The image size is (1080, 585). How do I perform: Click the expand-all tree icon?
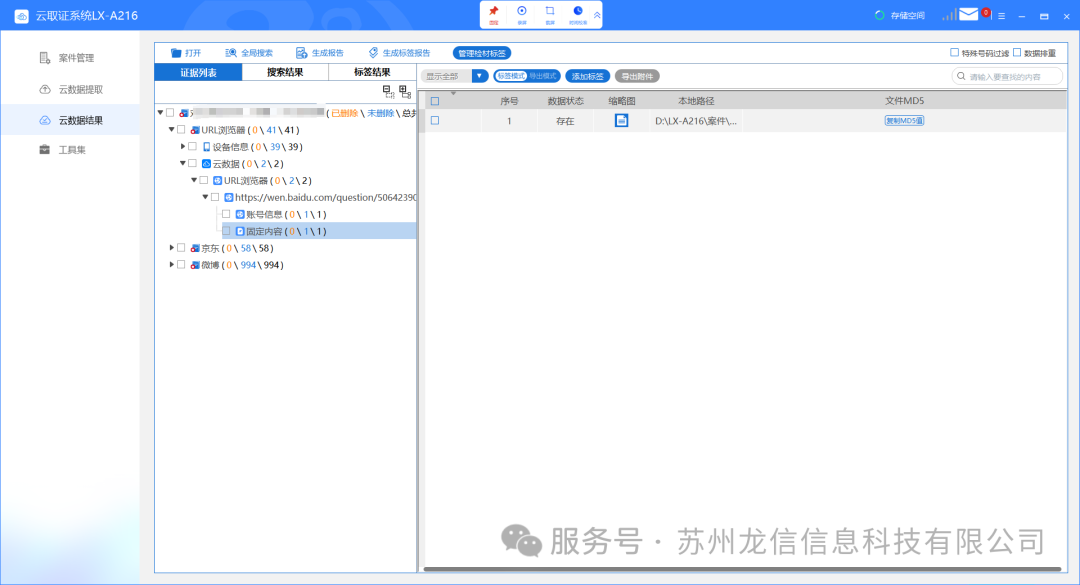tap(388, 91)
